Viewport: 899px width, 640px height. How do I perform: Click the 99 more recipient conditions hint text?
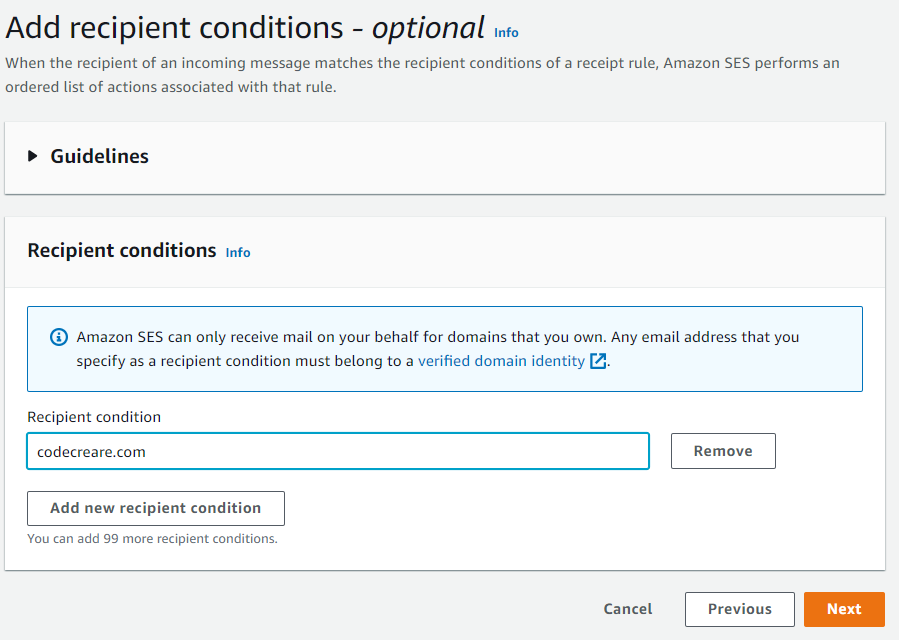(152, 539)
